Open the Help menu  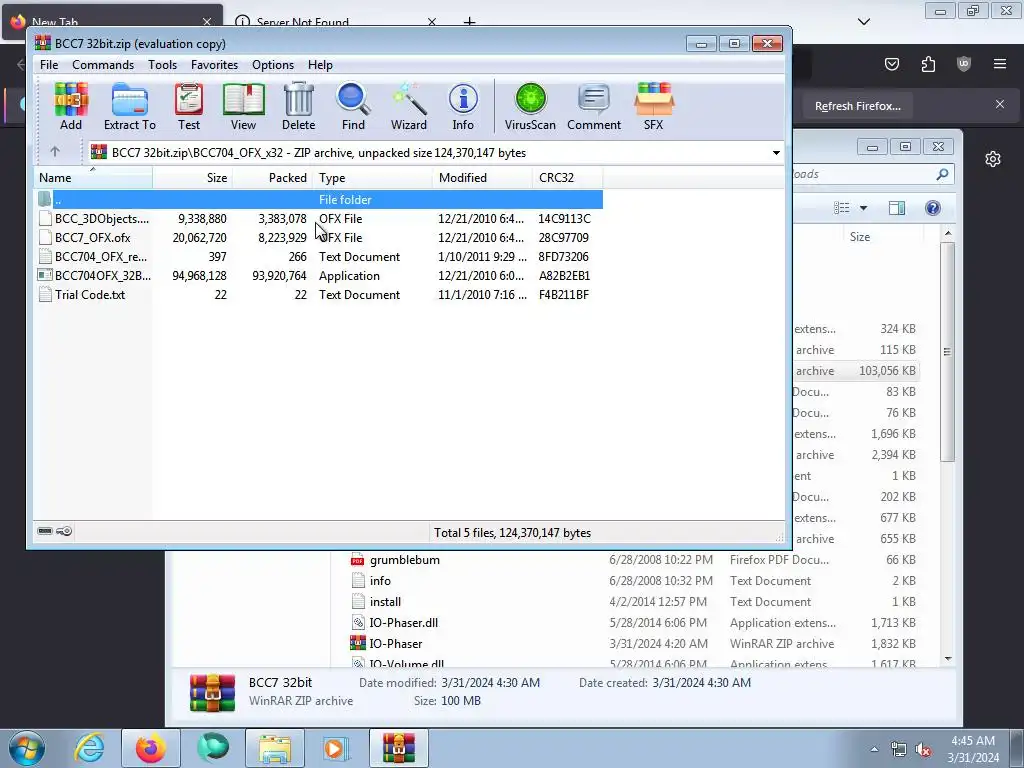point(320,65)
